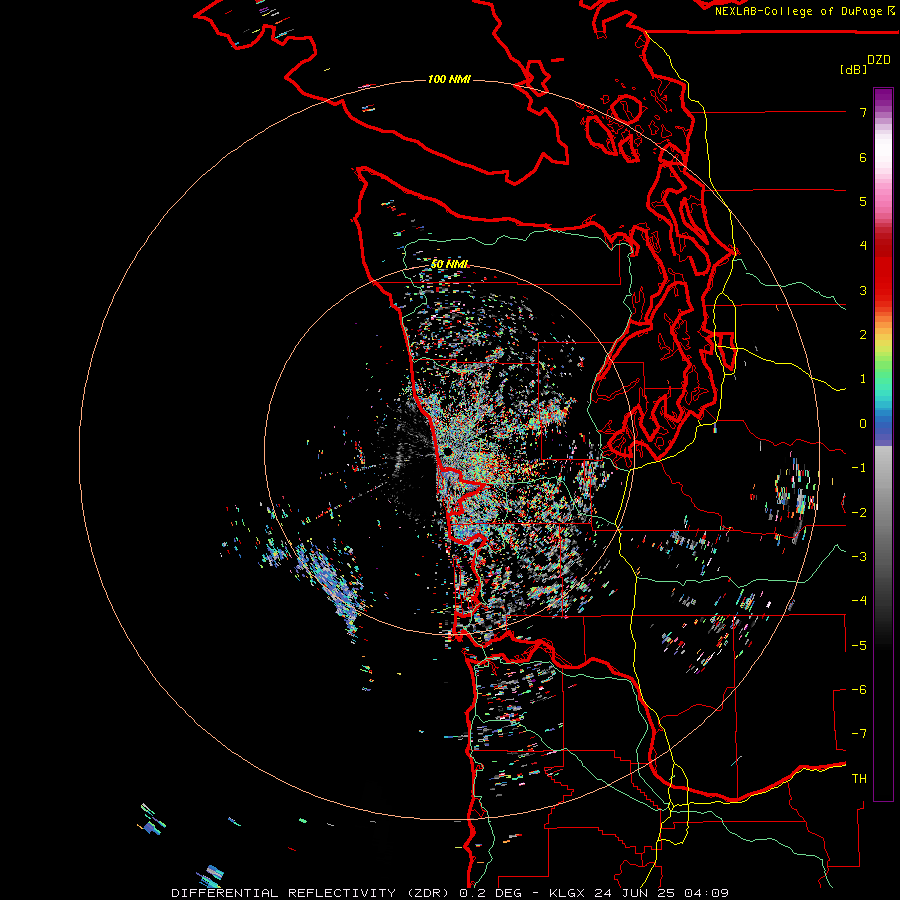Click the 1 value on color scale
The width and height of the screenshot is (900, 900).
pyautogui.click(x=863, y=379)
